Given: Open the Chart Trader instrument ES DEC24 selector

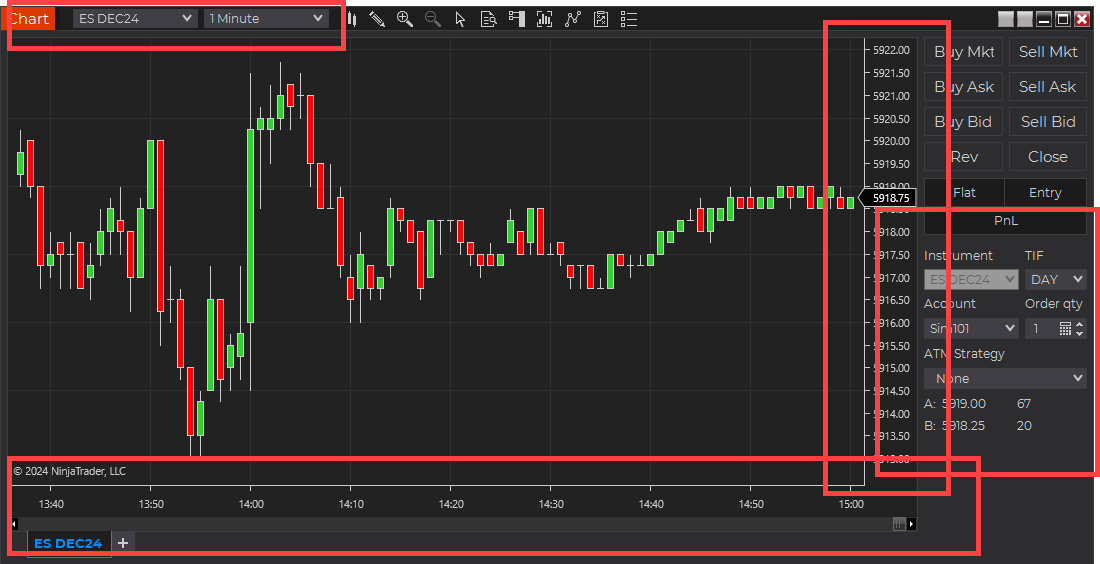Looking at the screenshot, I should click(971, 279).
